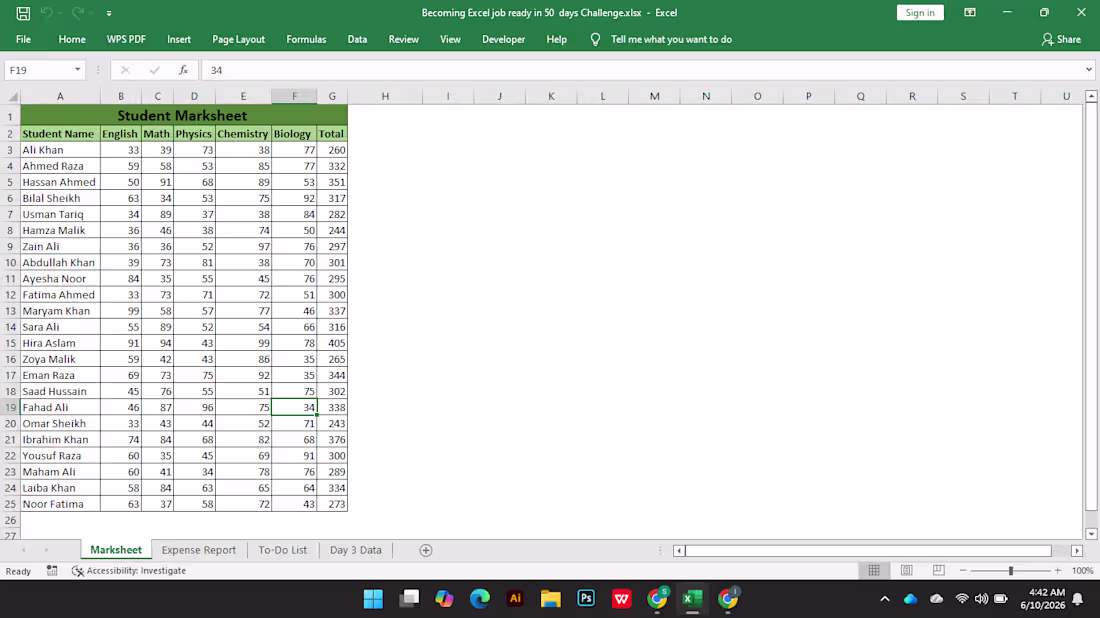
Task: Open Microsoft Edge from taskbar
Action: [x=480, y=598]
